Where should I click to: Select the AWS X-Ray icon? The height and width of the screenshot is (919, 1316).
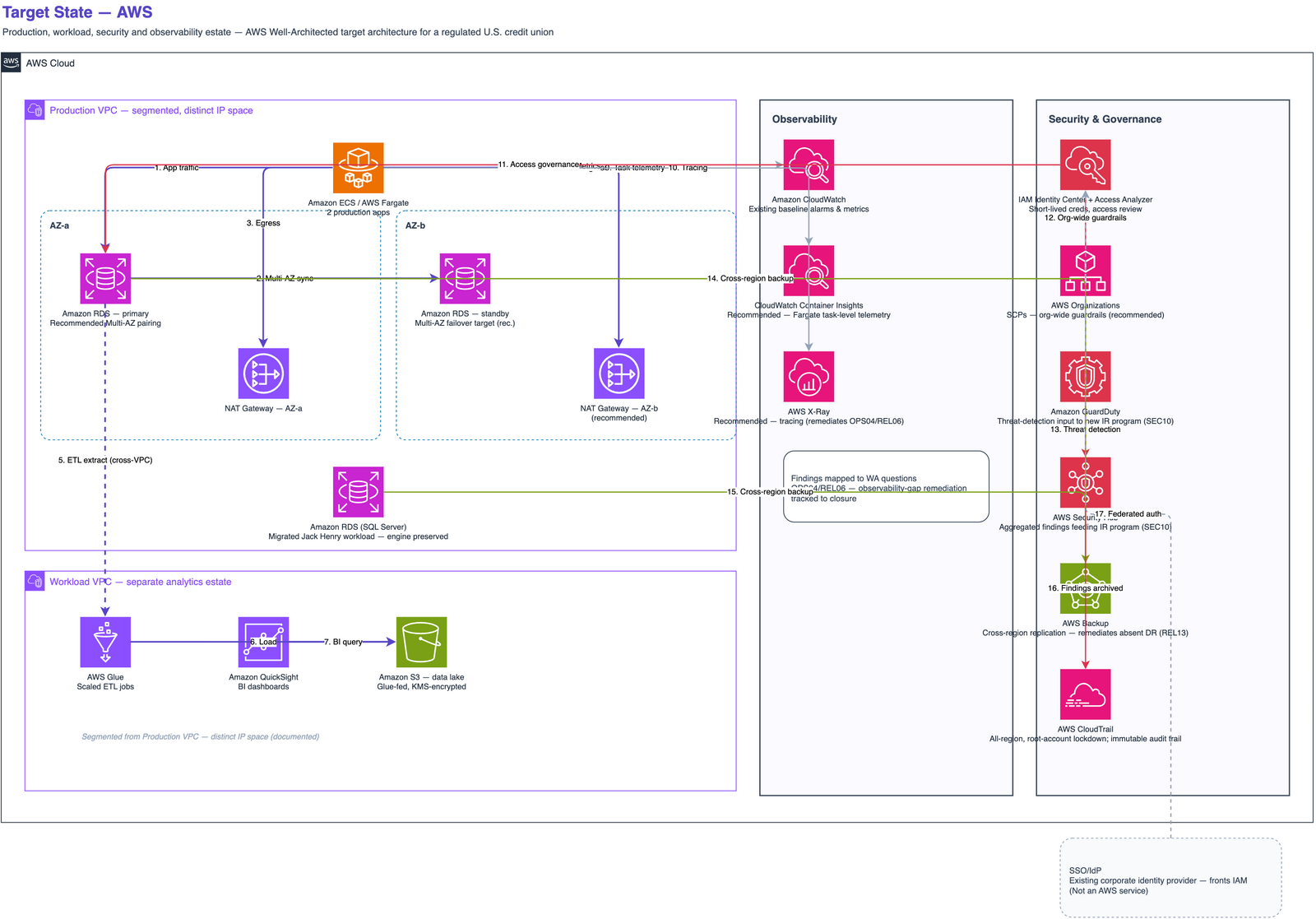pyautogui.click(x=809, y=377)
